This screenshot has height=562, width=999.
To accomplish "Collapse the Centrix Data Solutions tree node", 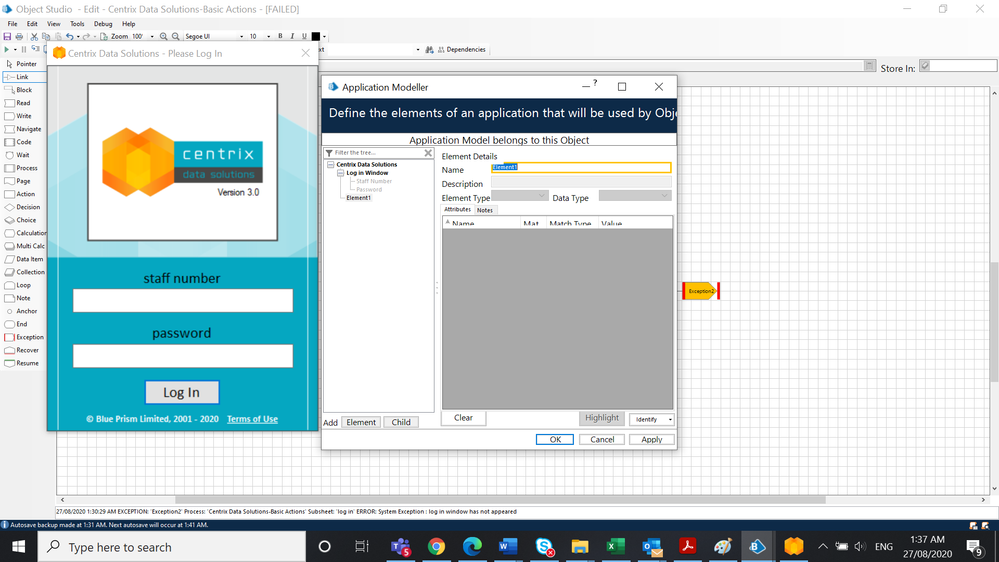I will click(x=331, y=165).
